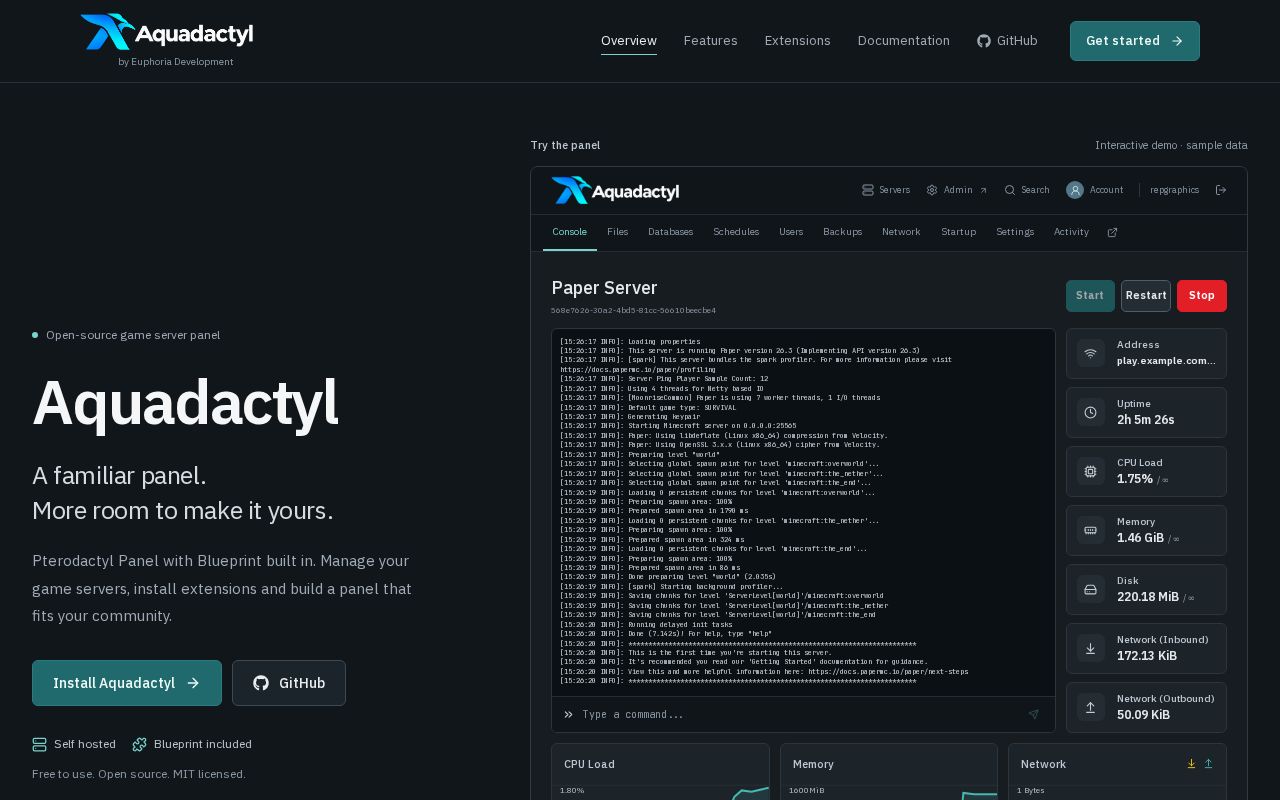Click the drive icon in the Disk card
Screen dimensions: 1280x800
(x=1091, y=589)
